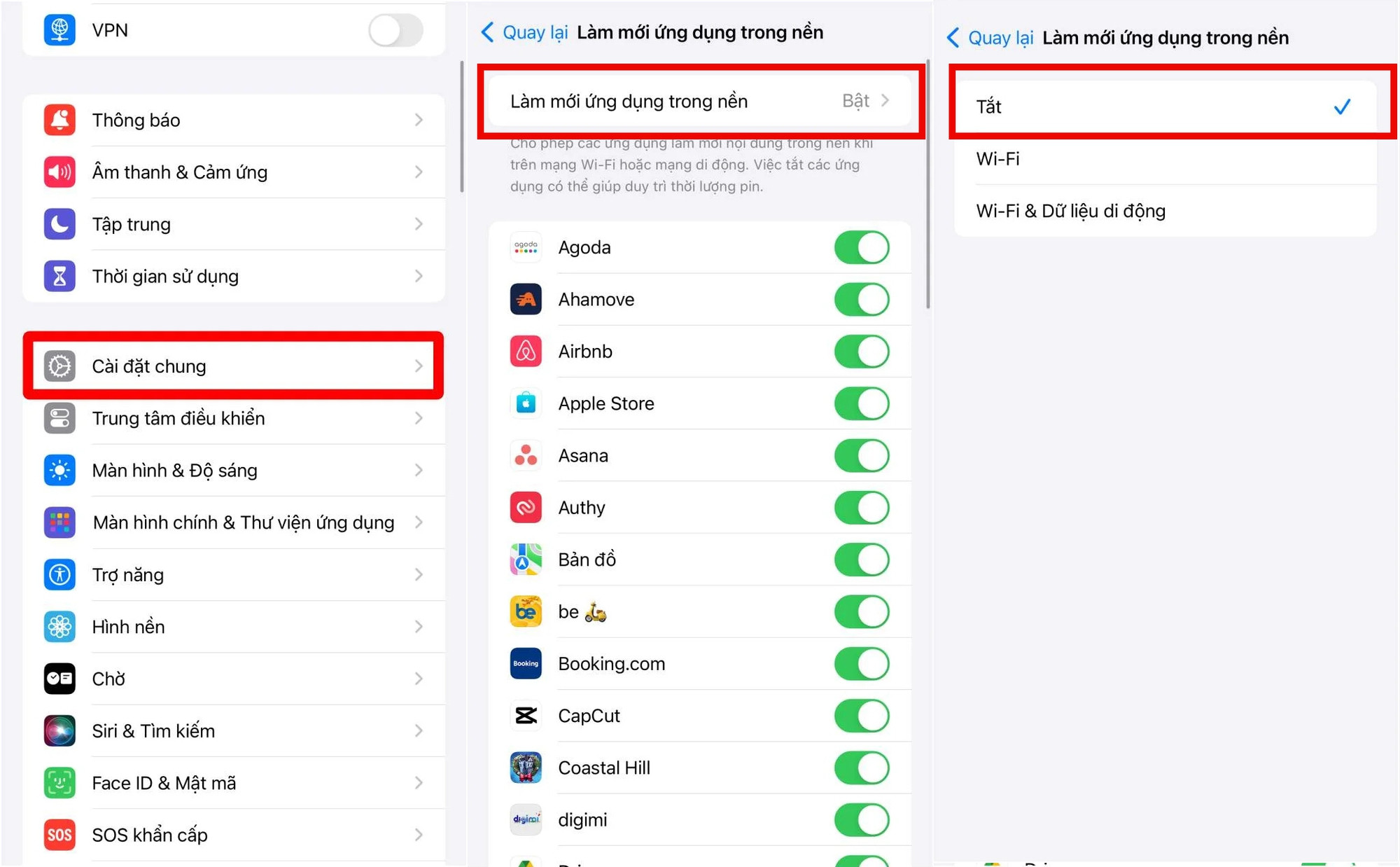Tap the Cài đặt chung gear icon
Image resolution: width=1400 pixels, height=867 pixels.
coord(59,366)
